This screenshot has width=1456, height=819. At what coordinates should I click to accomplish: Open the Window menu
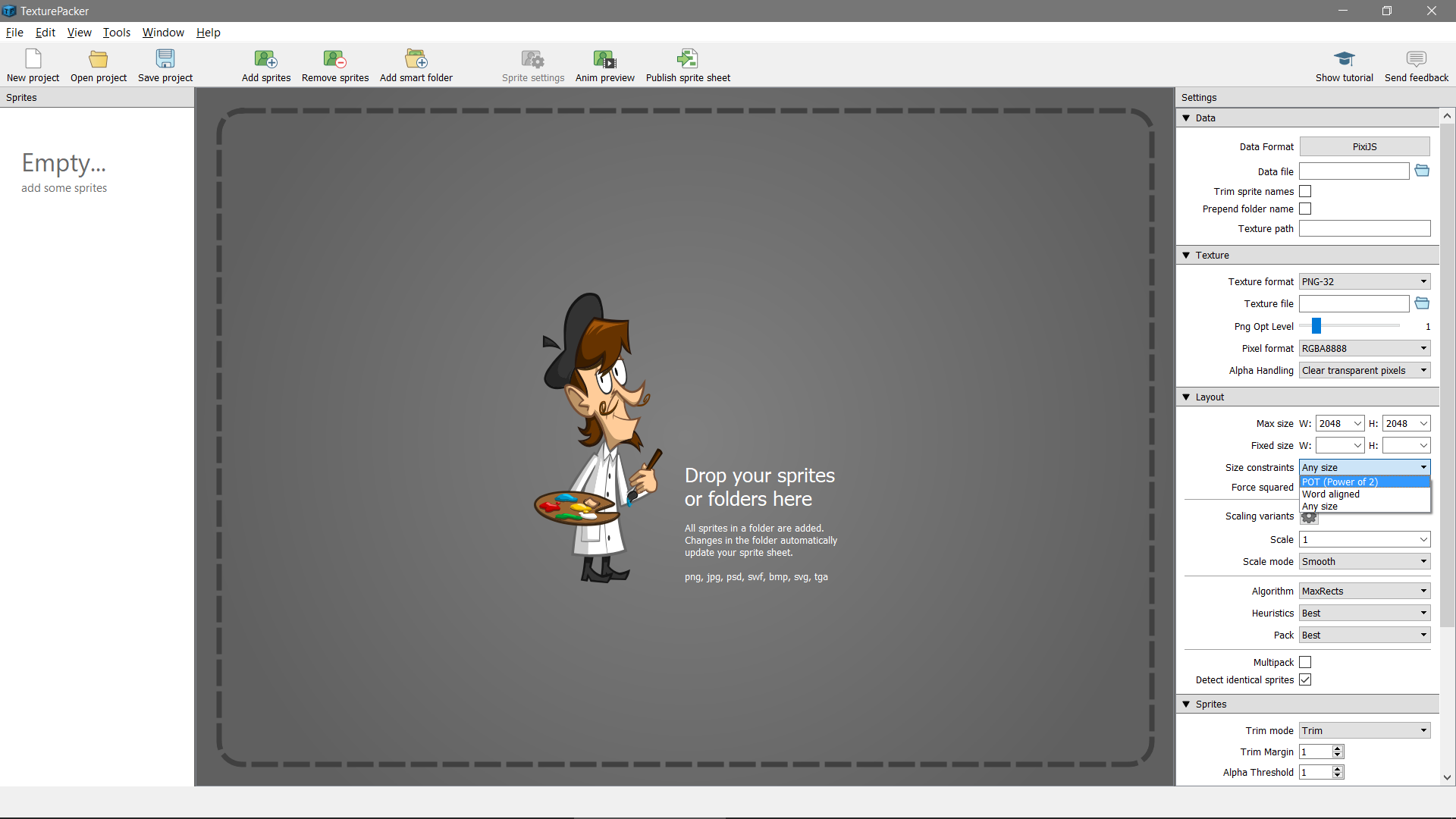(163, 32)
